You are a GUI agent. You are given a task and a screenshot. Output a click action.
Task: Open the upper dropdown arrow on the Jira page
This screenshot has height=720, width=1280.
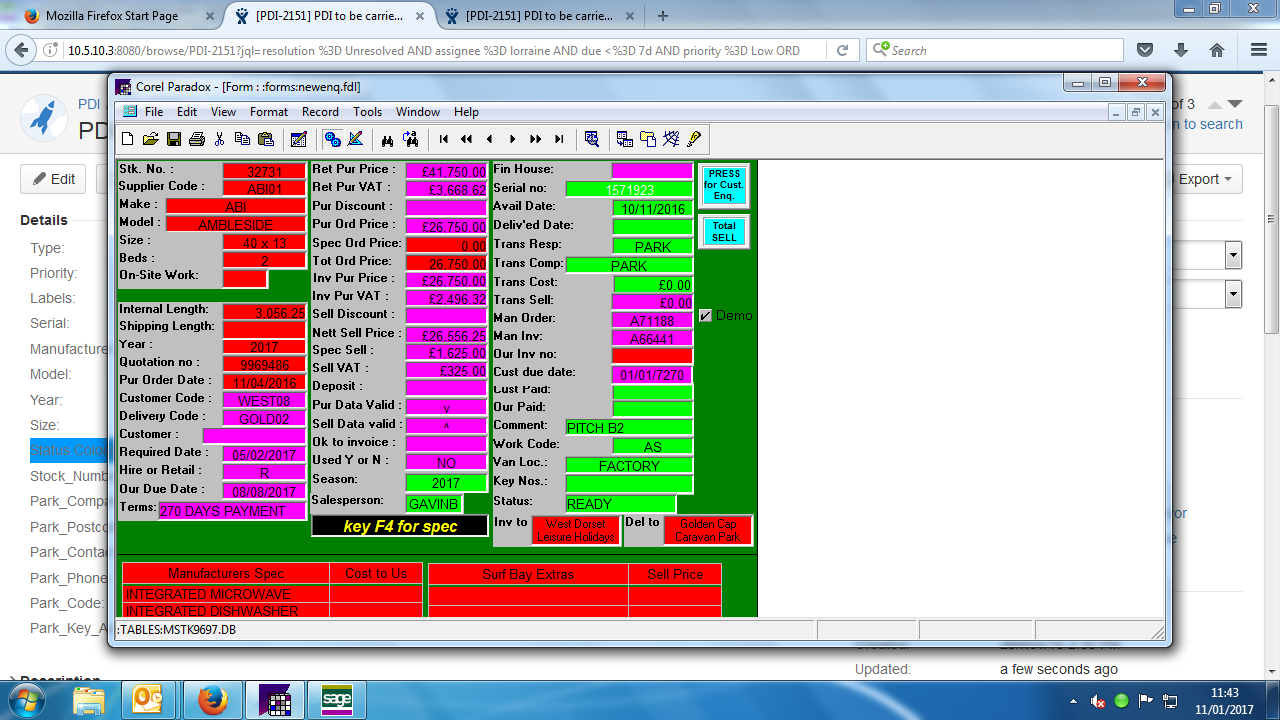tap(1233, 254)
